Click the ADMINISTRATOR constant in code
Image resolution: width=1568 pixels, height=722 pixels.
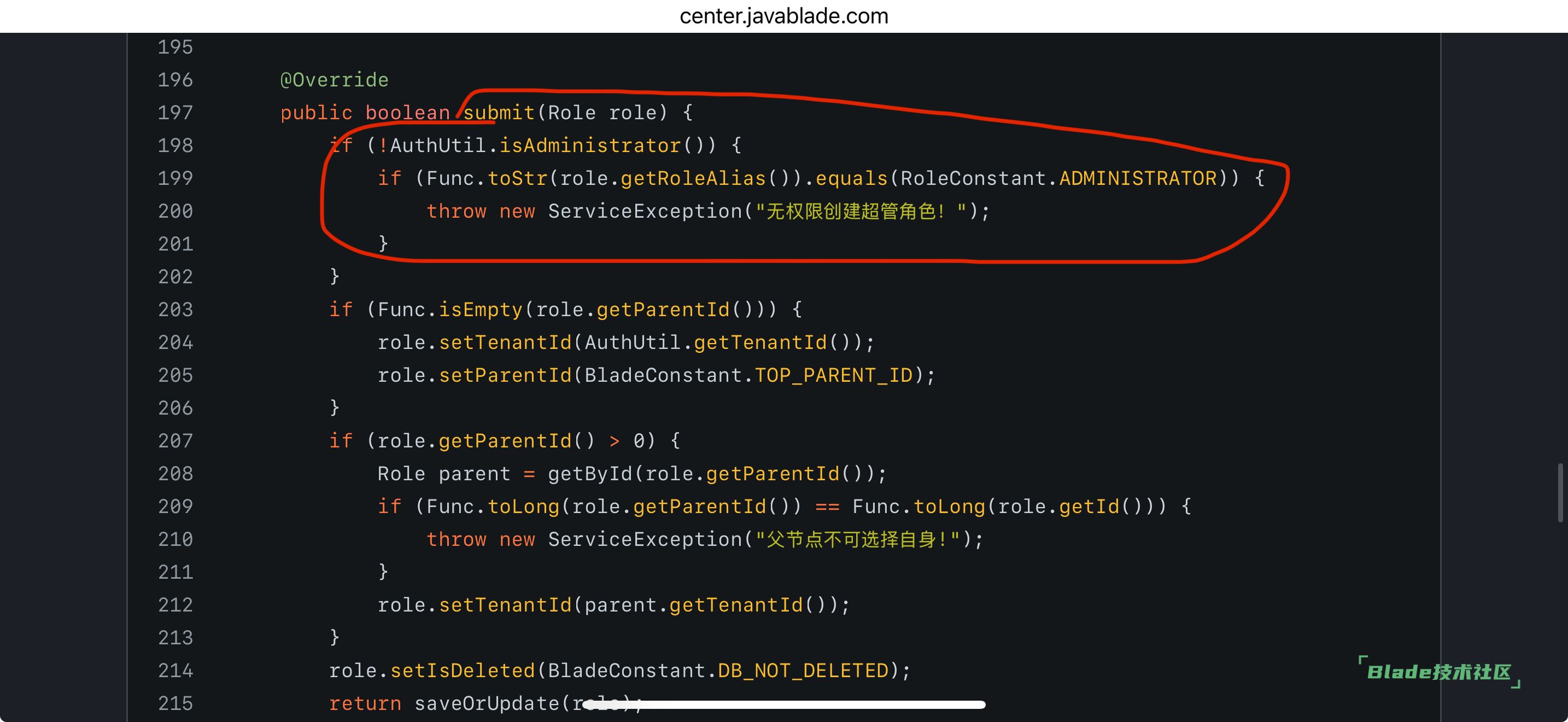(x=1137, y=178)
